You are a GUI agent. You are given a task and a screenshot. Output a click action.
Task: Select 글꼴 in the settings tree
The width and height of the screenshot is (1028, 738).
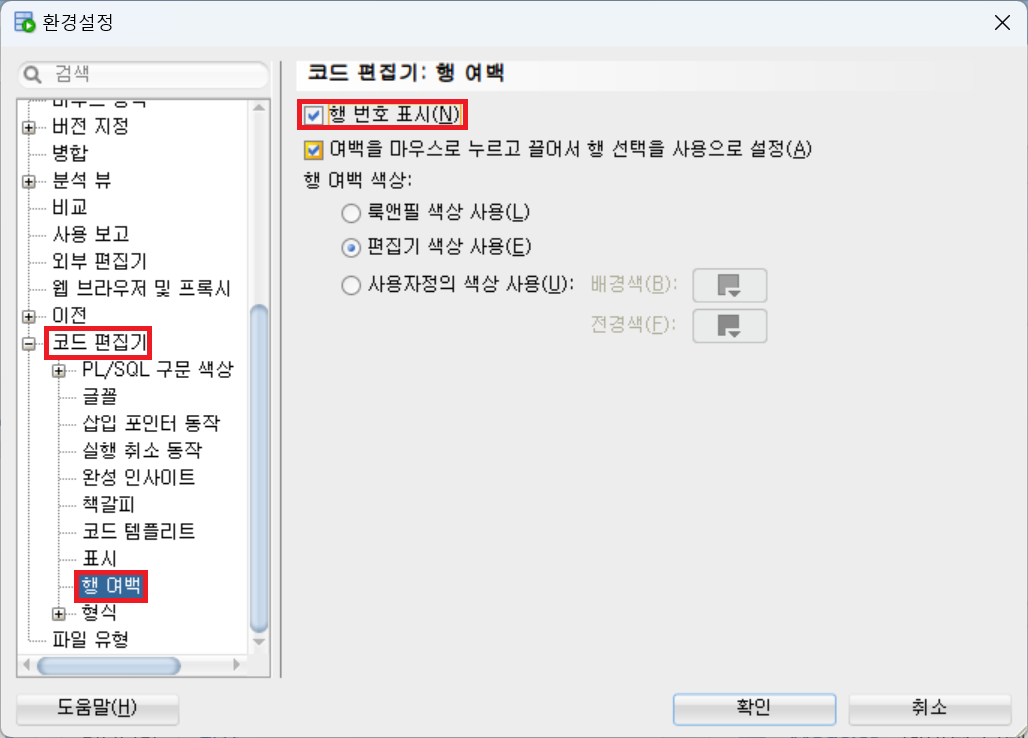coord(100,397)
